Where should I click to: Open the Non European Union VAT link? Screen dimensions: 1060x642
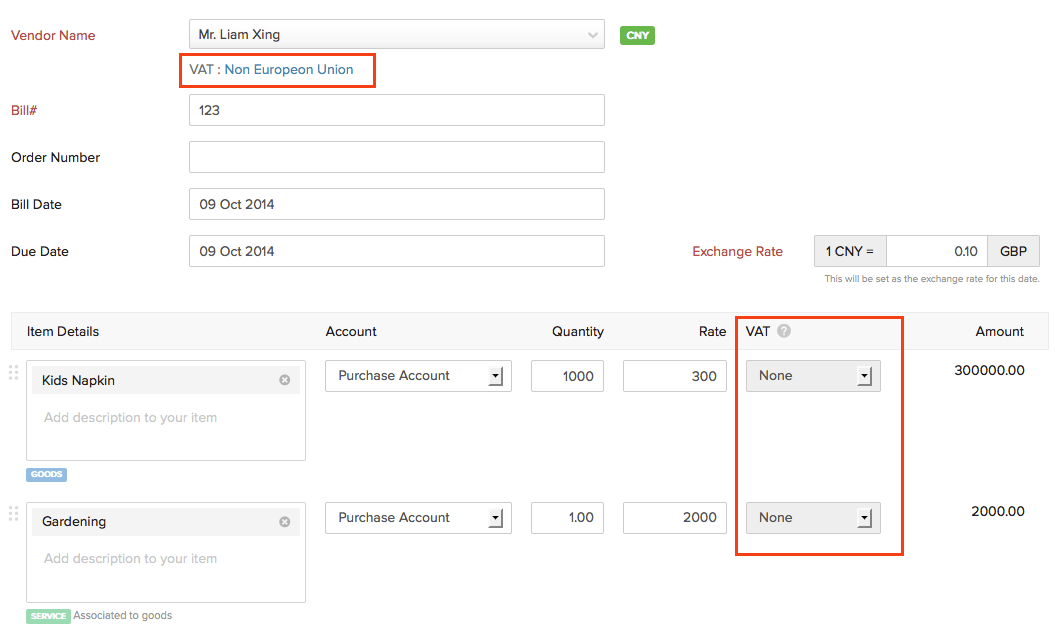tap(288, 70)
